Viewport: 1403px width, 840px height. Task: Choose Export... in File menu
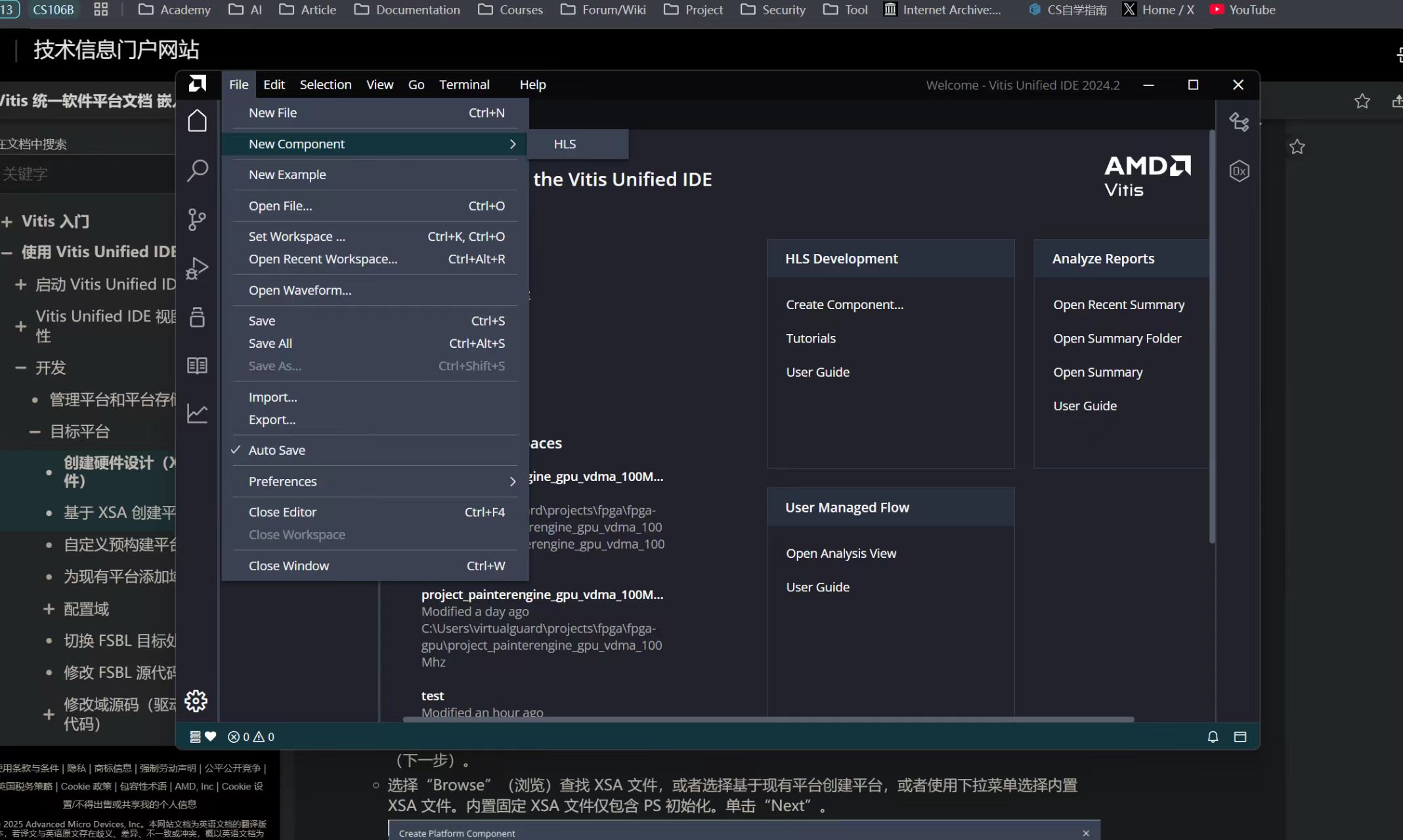pyautogui.click(x=375, y=419)
